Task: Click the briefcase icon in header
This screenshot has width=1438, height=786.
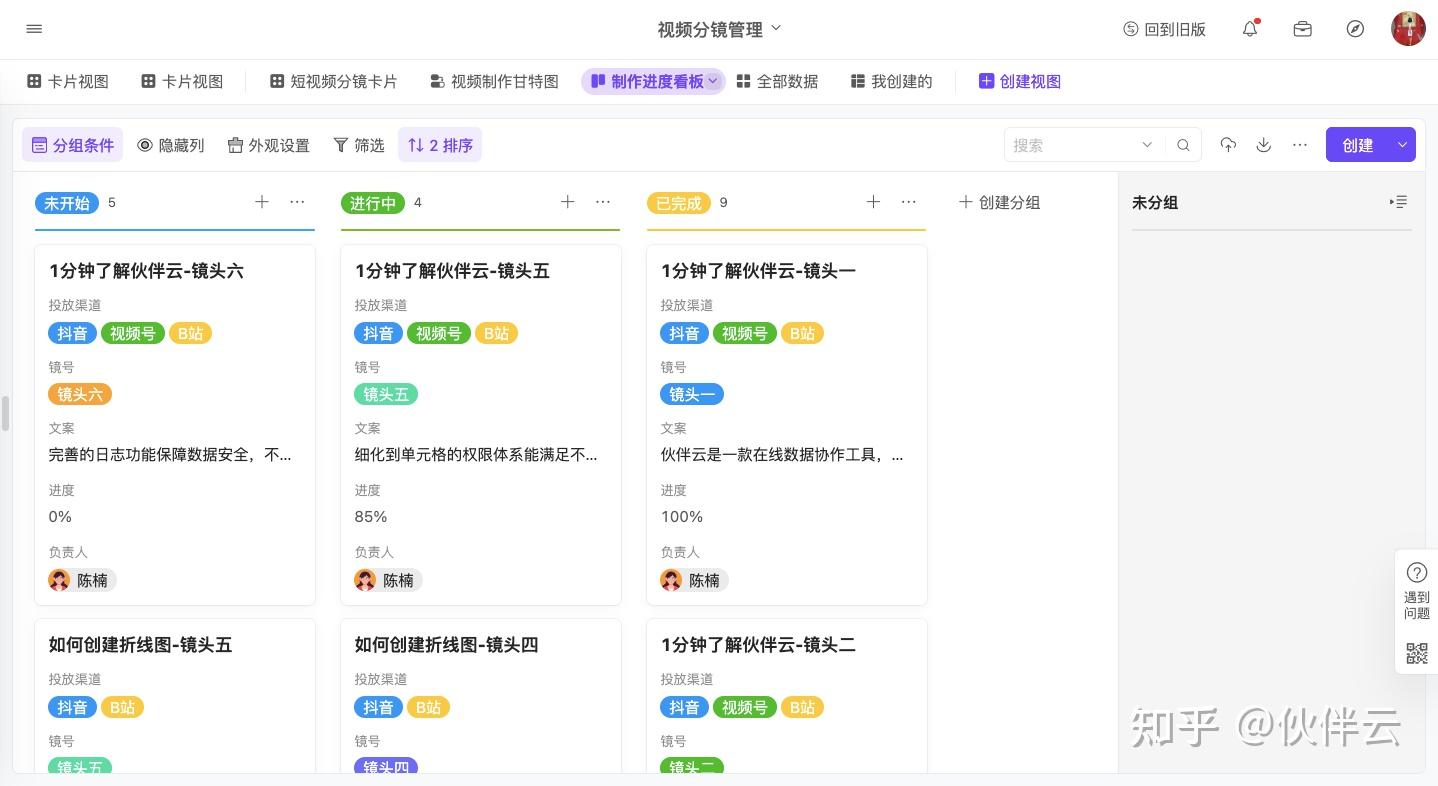Action: point(1302,29)
